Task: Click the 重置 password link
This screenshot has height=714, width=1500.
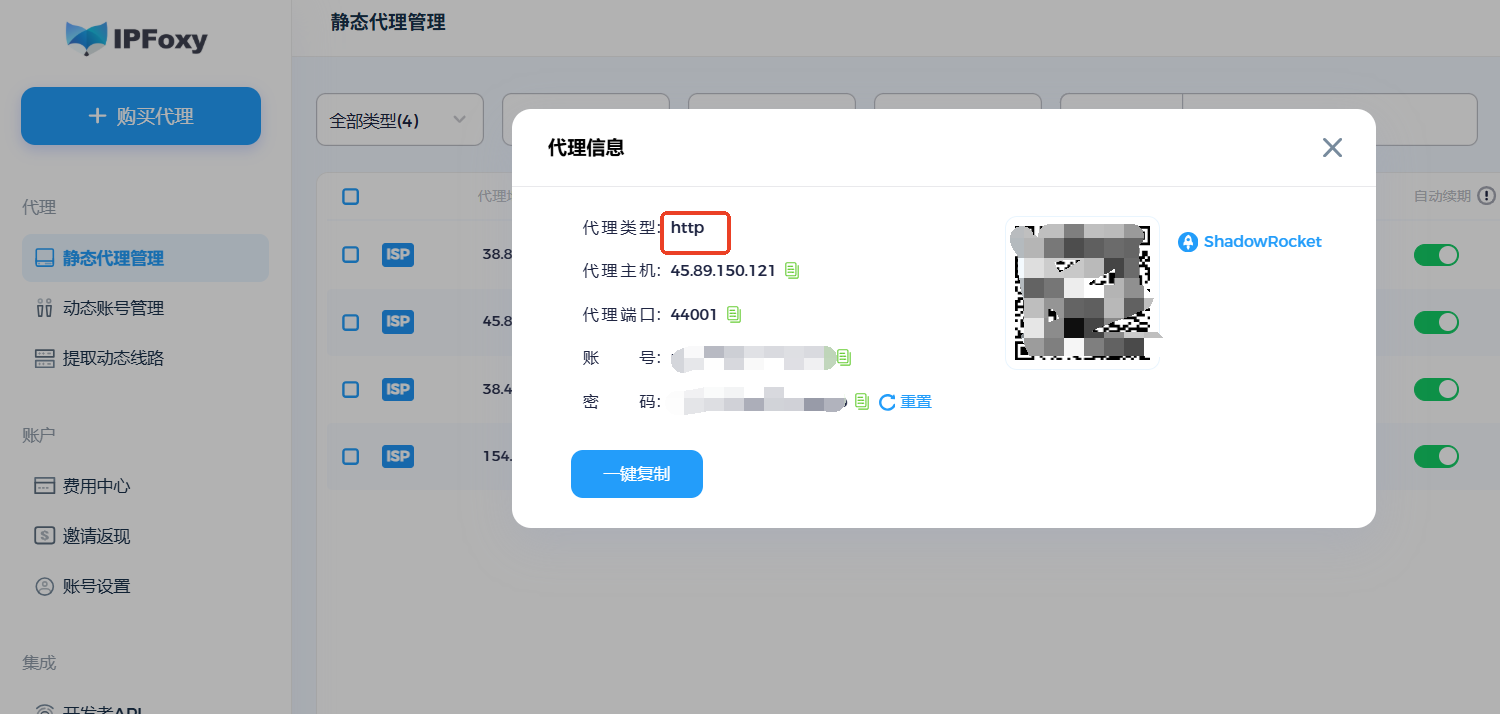Action: (916, 402)
